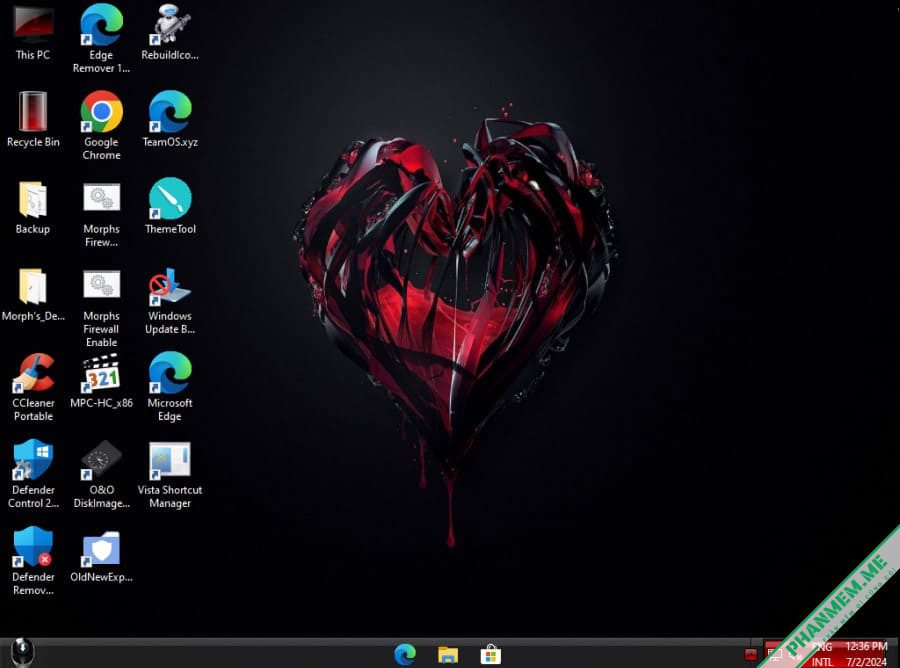Open Microsoft Store from the taskbar
This screenshot has width=900, height=668.
tap(490, 654)
